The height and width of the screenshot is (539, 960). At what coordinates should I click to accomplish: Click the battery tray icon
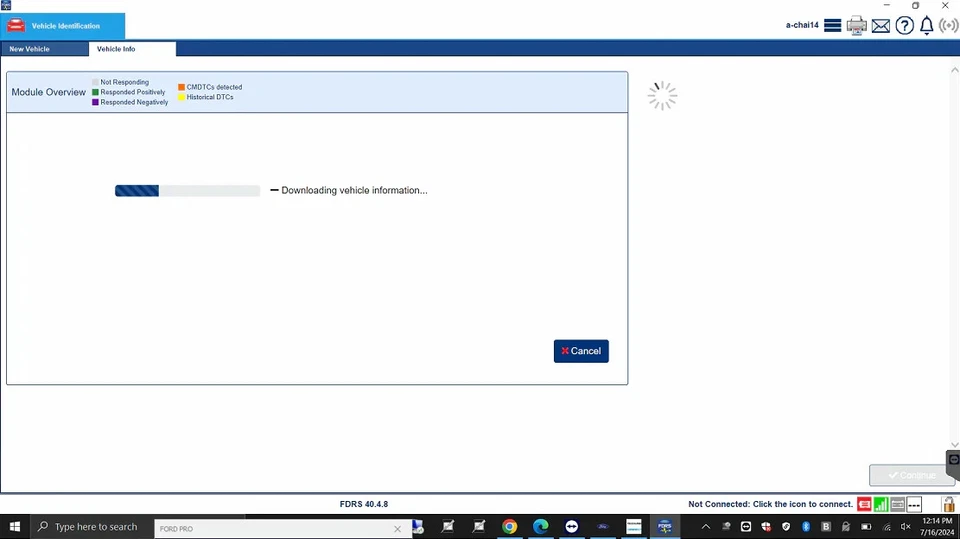pos(866,527)
